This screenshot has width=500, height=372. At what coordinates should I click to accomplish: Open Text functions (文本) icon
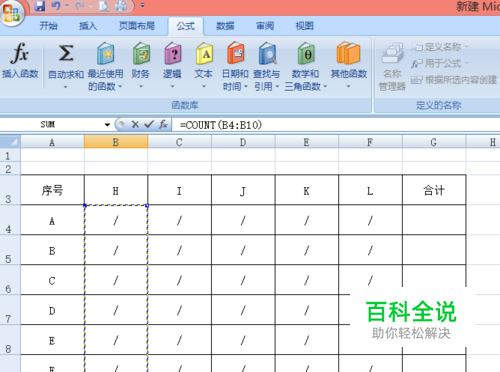204,53
